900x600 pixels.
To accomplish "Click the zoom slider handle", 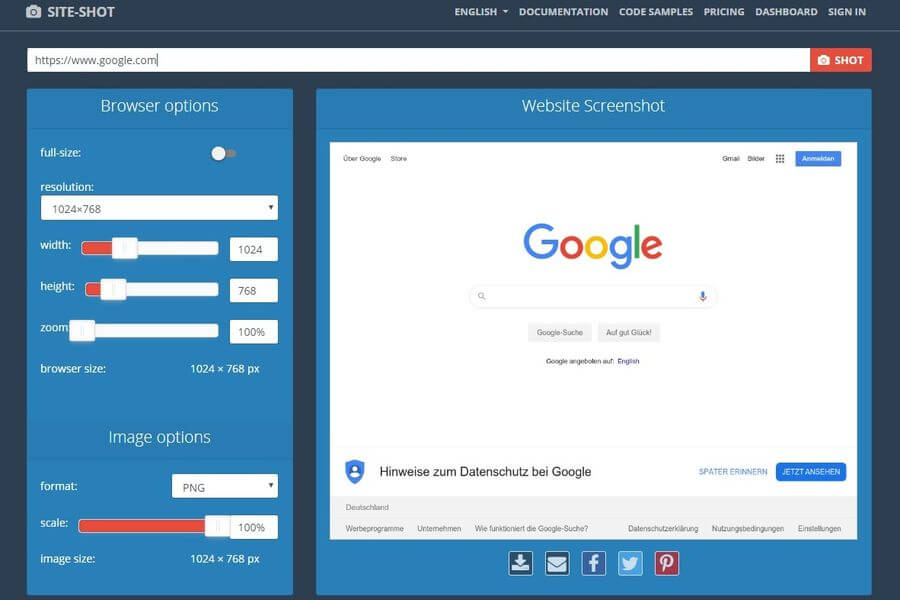I will pos(82,331).
